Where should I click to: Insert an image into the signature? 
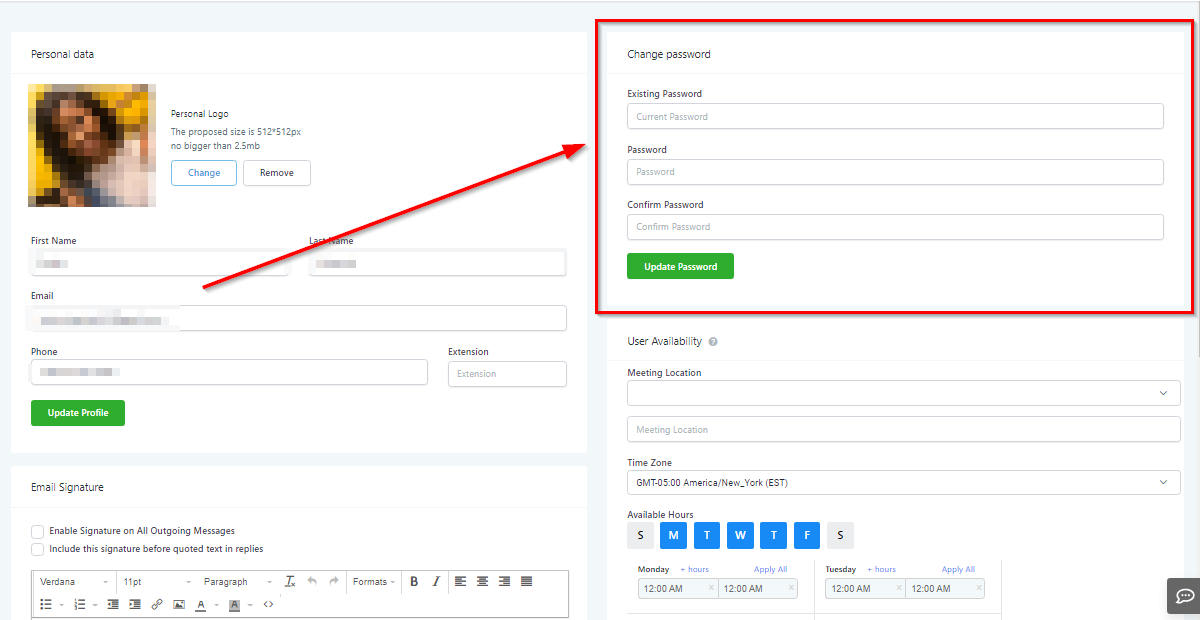[179, 604]
